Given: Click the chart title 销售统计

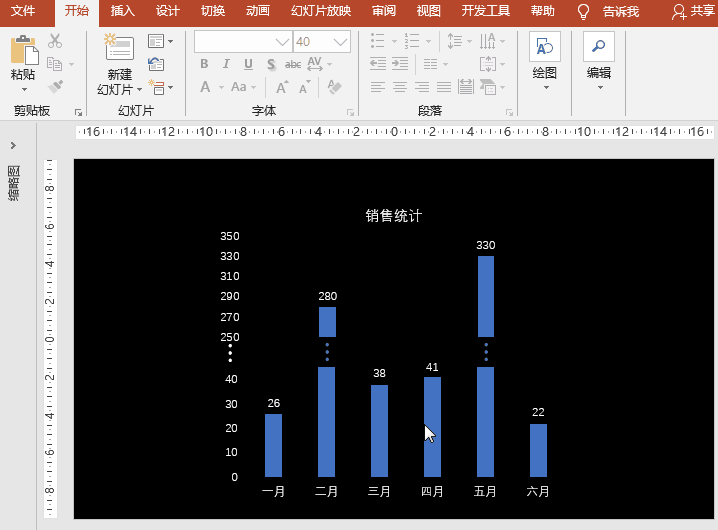Looking at the screenshot, I should 393,216.
